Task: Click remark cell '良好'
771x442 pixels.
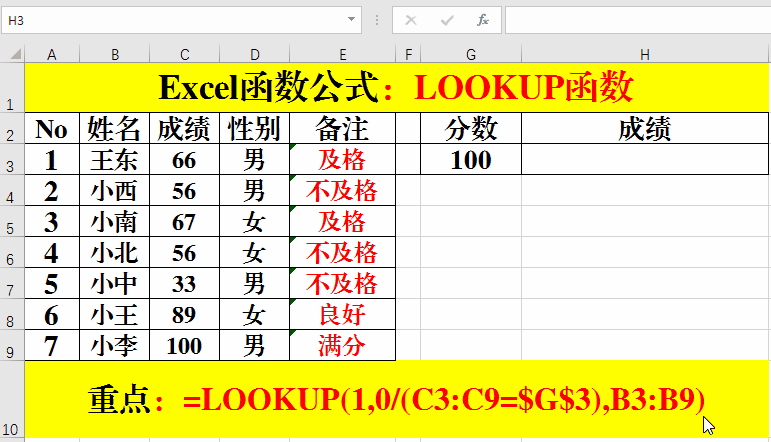Action: click(343, 314)
